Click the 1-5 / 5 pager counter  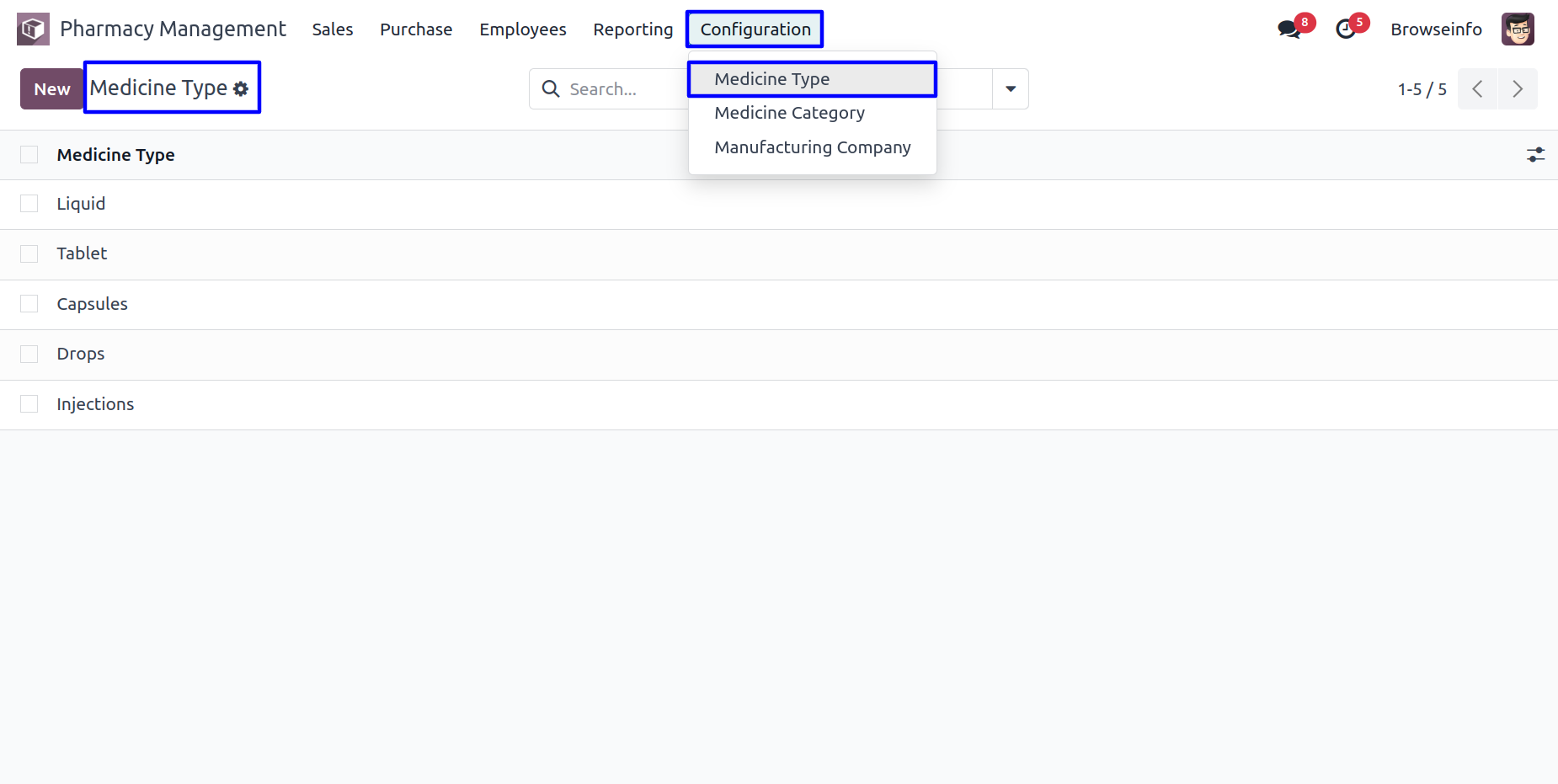tap(1422, 89)
